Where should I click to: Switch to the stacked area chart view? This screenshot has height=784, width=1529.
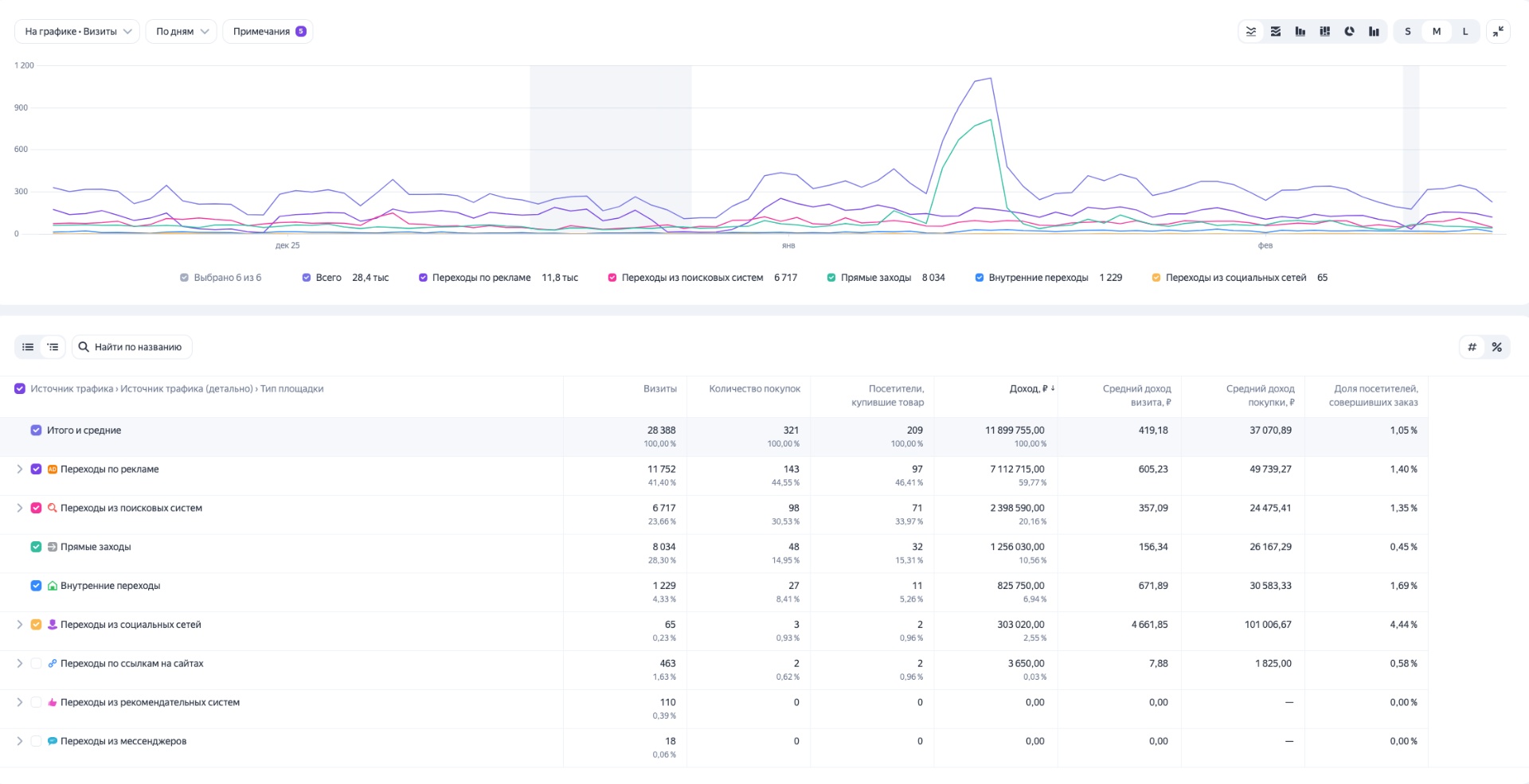(1276, 32)
